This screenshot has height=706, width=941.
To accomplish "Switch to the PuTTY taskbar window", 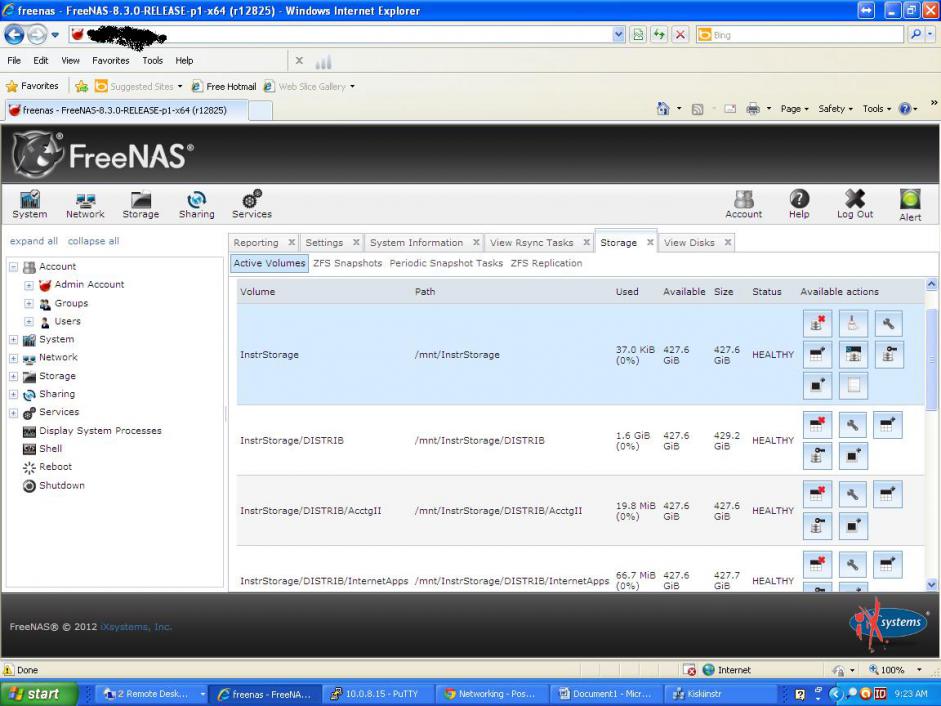I will point(376,694).
